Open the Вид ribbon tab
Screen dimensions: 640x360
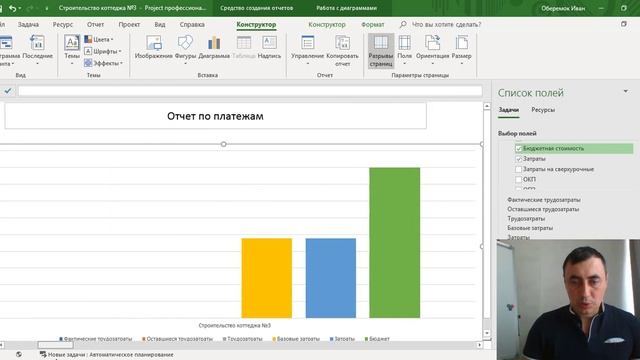pyautogui.click(x=160, y=24)
